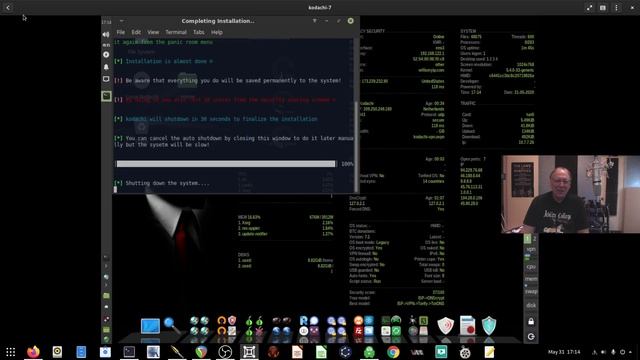Viewport: 640px width, 360px height.
Task: Go back with the top-left arrow
Action: click(8, 8)
